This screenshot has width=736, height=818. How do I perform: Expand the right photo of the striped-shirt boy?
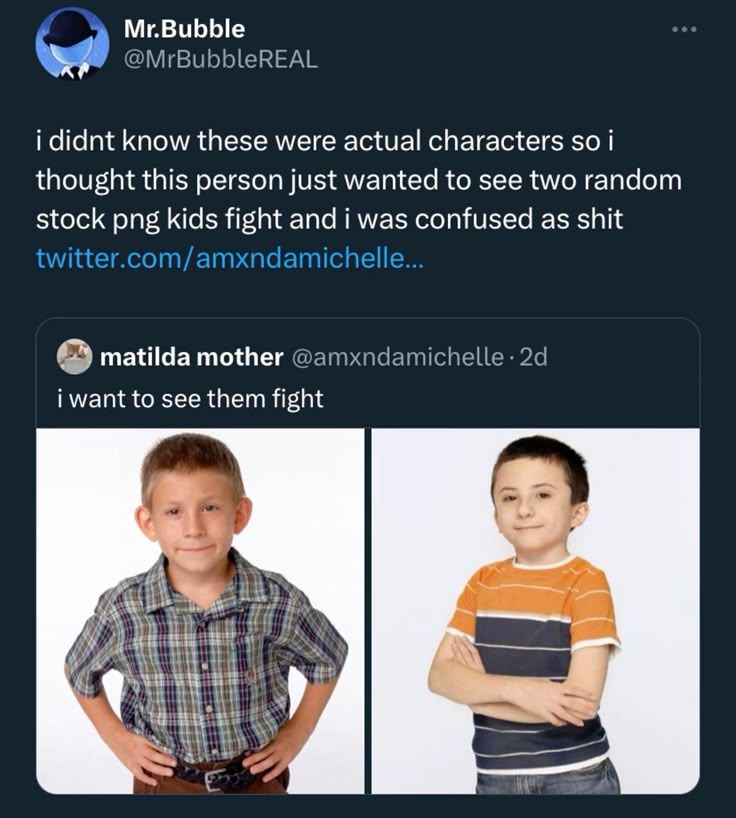(x=535, y=611)
